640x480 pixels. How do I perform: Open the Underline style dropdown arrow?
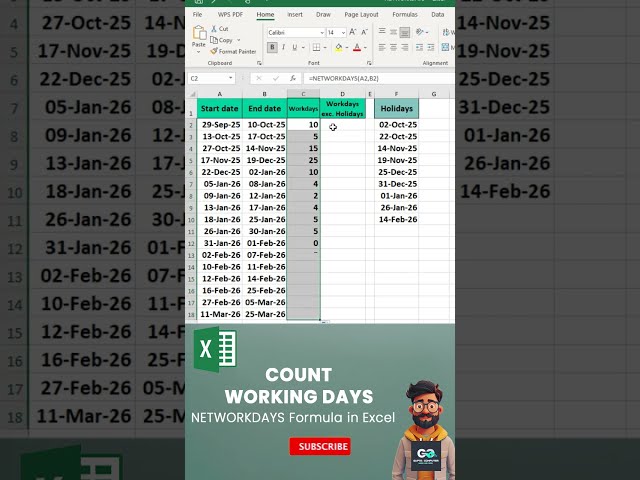tap(303, 48)
